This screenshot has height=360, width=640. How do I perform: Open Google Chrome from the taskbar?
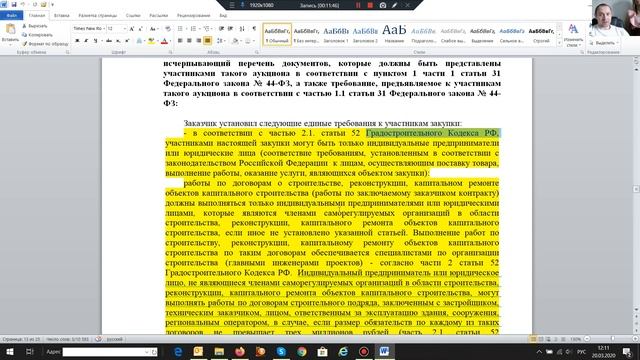[x=302, y=352]
